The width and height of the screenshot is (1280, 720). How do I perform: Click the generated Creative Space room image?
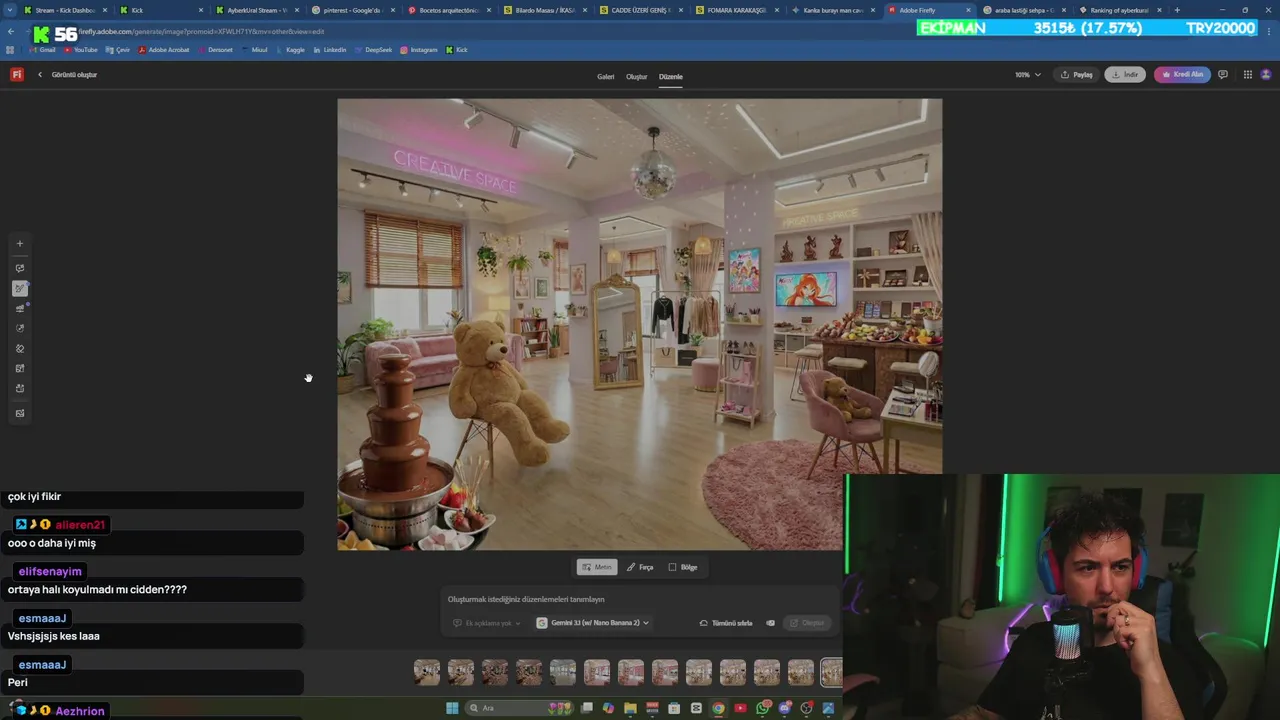click(640, 324)
